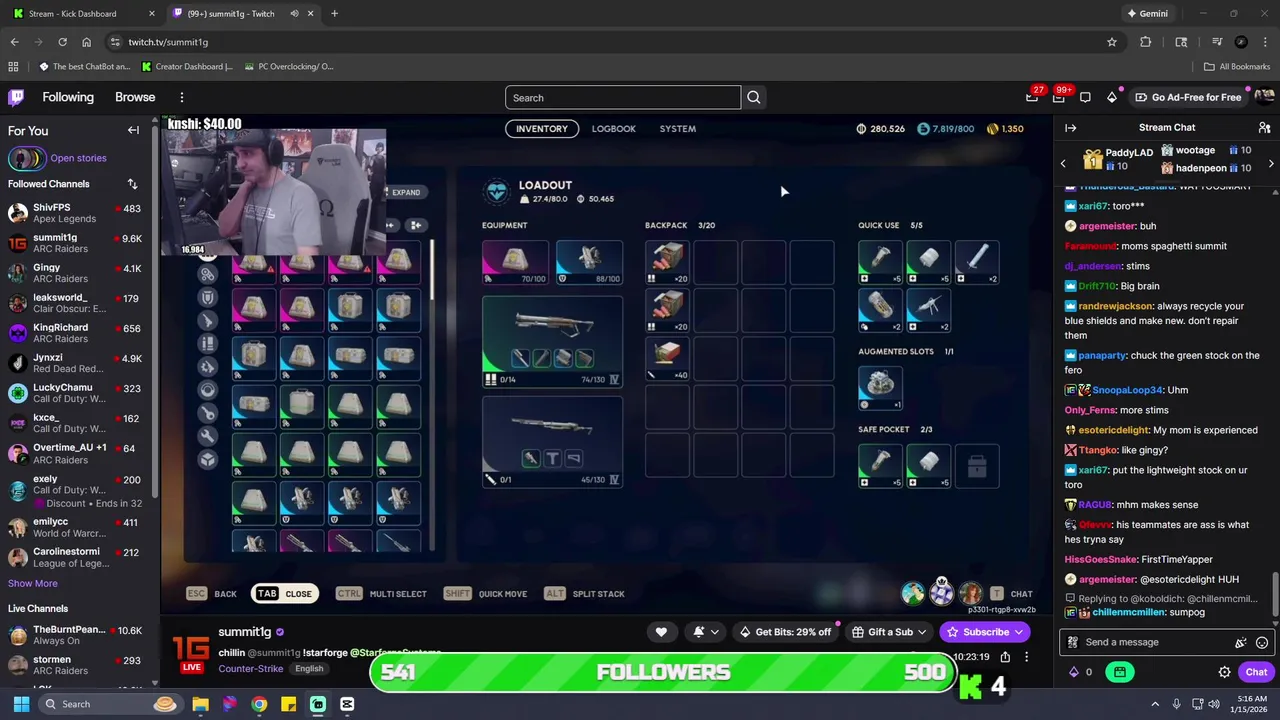Open Google Chrome from the taskbar
The width and height of the screenshot is (1280, 720).
259,704
